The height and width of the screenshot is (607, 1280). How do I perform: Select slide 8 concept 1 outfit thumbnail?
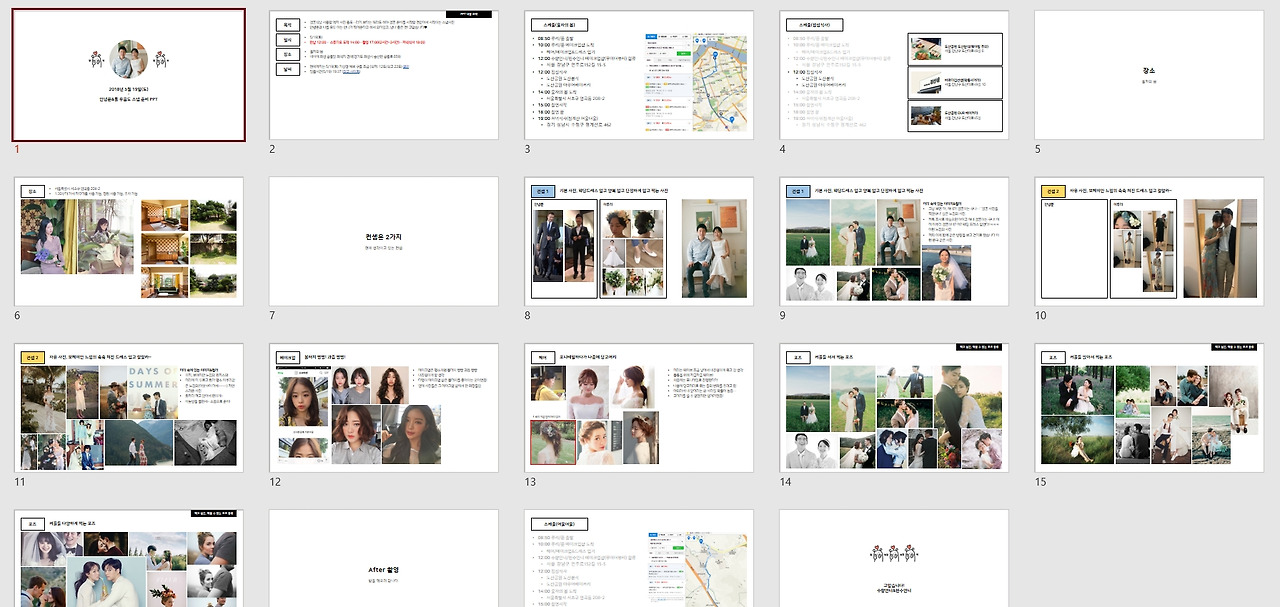(639, 242)
